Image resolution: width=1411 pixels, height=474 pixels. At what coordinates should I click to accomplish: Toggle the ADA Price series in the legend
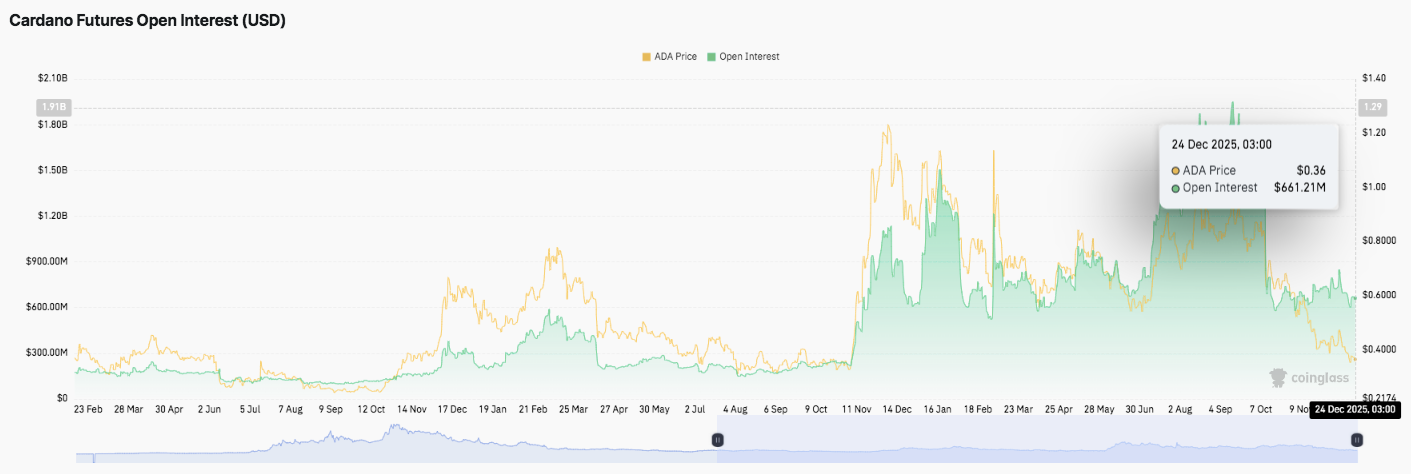point(674,57)
